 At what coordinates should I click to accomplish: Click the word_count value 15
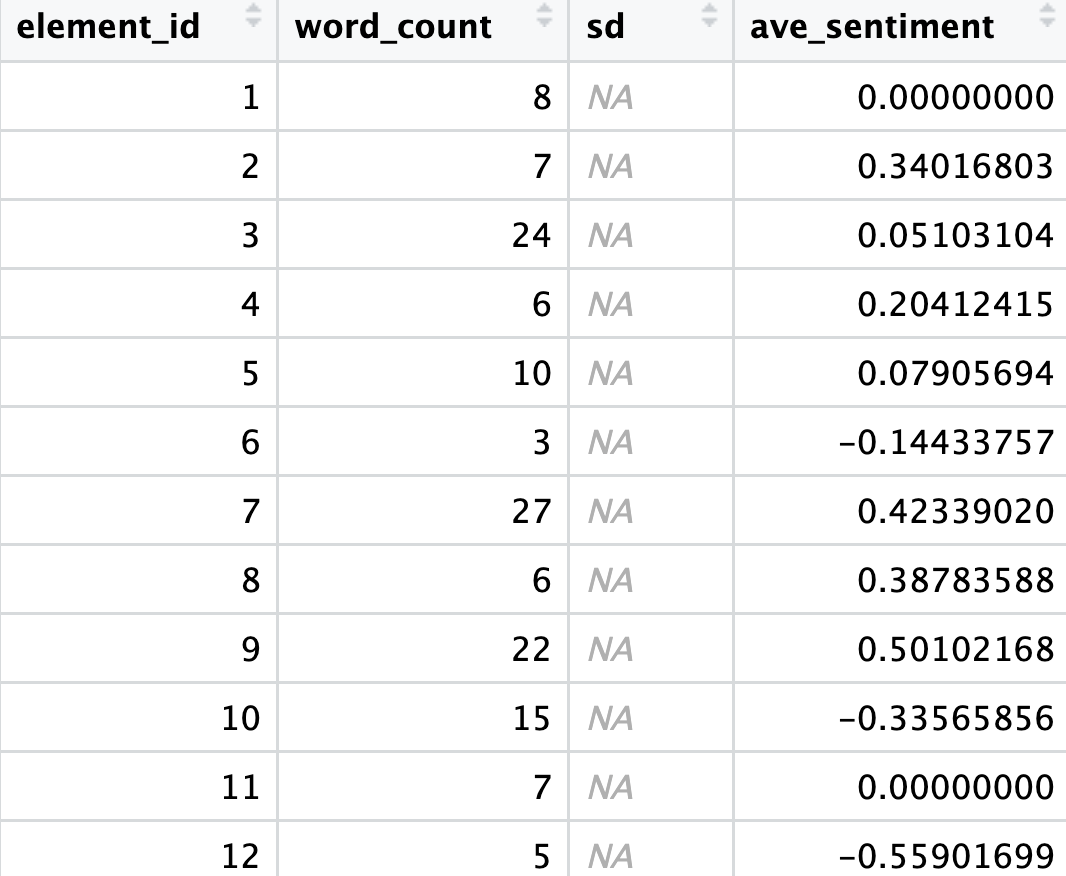click(x=530, y=718)
